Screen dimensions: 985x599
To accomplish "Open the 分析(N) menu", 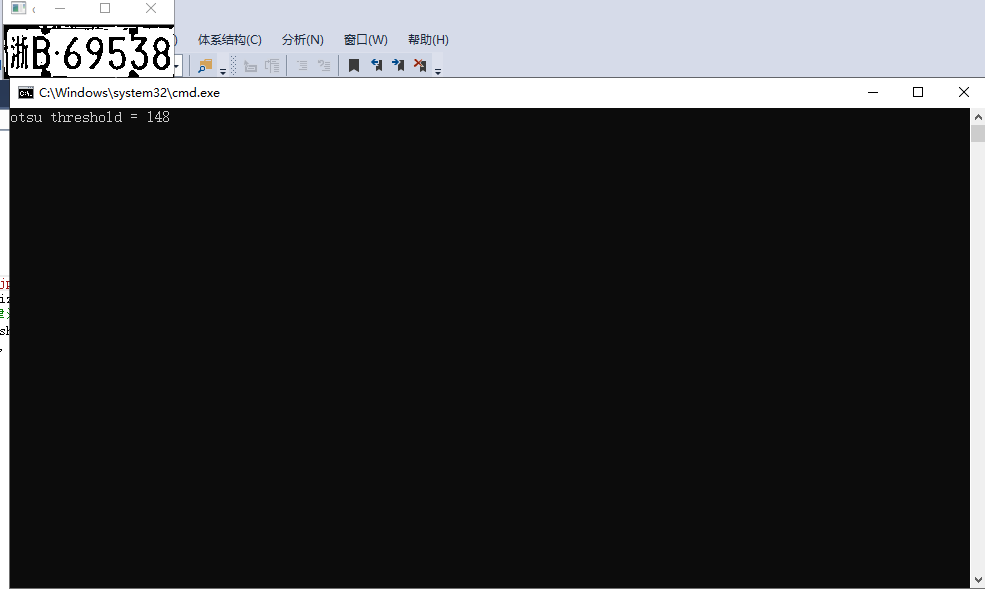I will coord(303,40).
